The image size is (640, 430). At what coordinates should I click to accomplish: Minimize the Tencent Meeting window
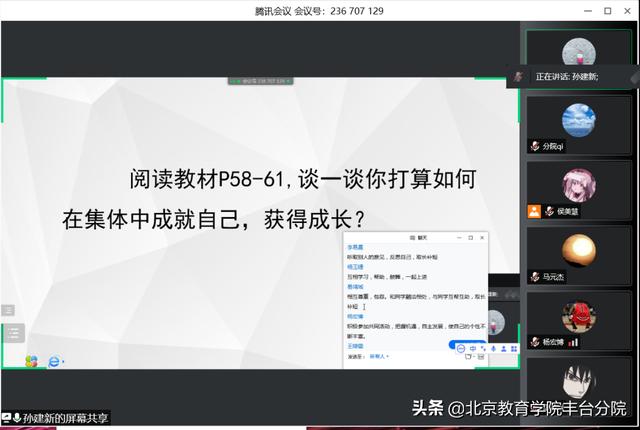point(588,11)
